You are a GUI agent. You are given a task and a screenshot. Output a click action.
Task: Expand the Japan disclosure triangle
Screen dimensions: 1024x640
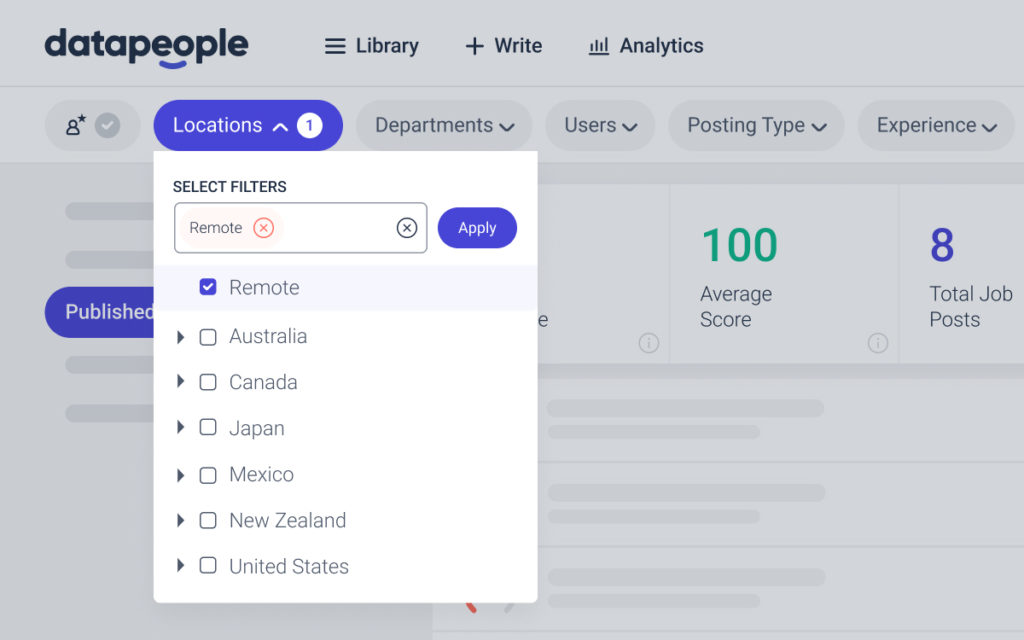pos(181,428)
